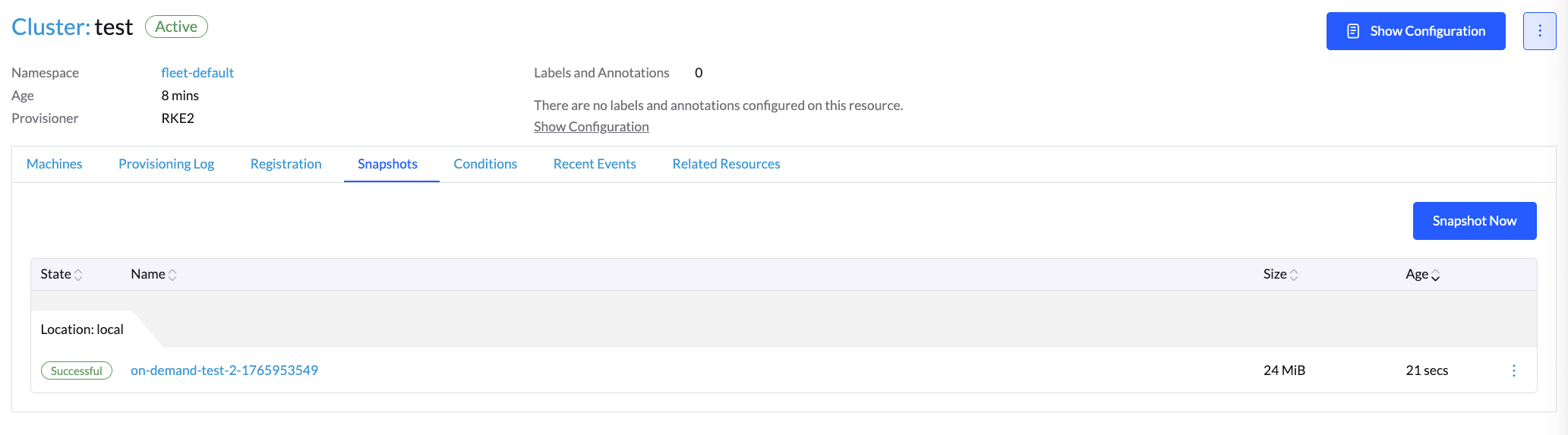
Task: Open snapshot row three-dot actions menu
Action: (x=1513, y=370)
